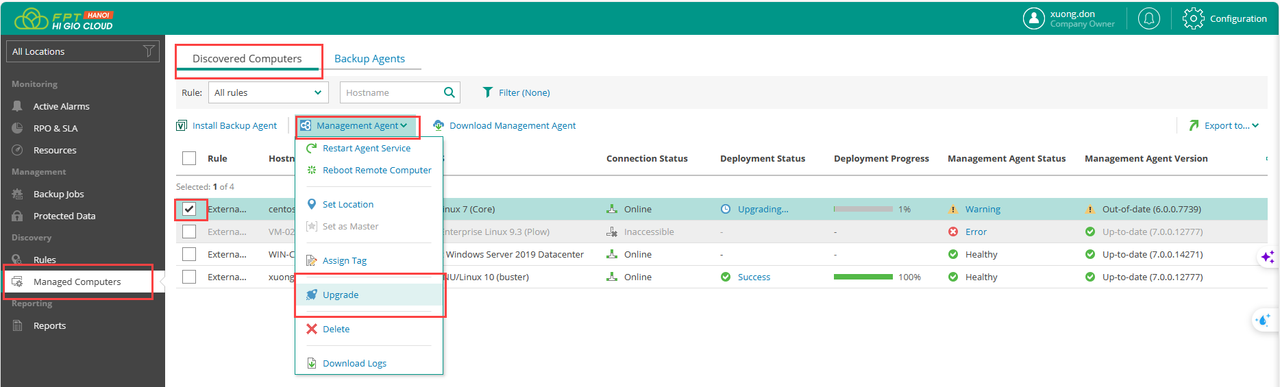Click the centos deployment progress bar

tap(863, 210)
